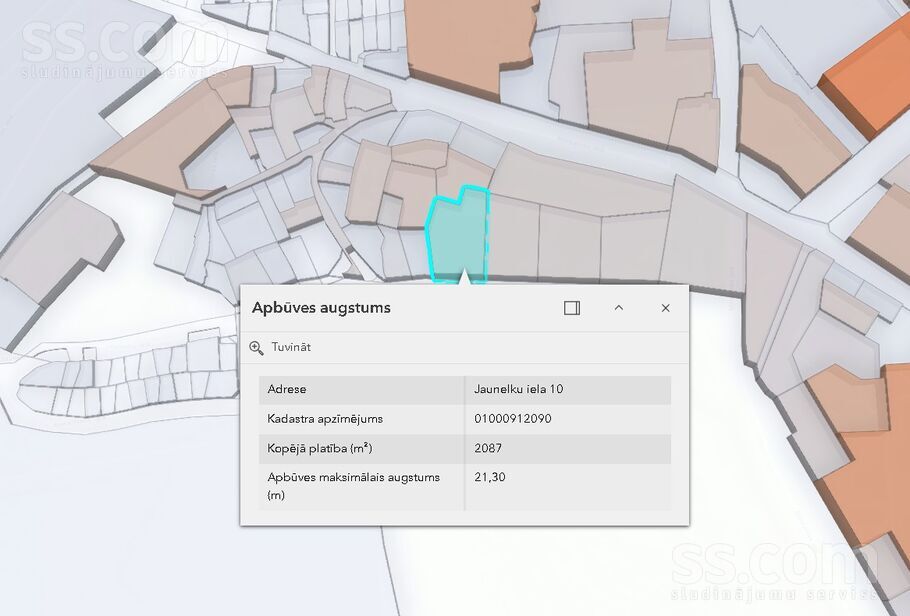This screenshot has width=910, height=616.
Task: Close the Apbūves augstums popup
Action: (665, 308)
